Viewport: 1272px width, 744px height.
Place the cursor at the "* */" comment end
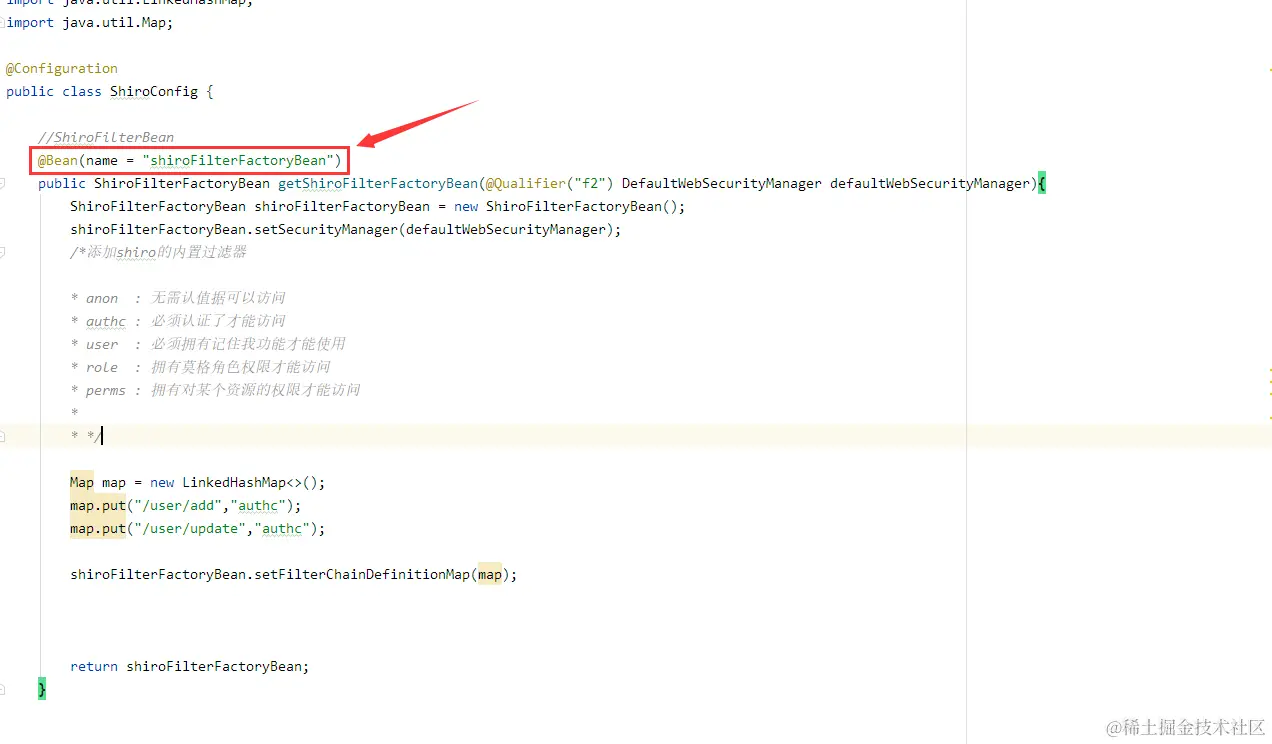pyautogui.click(x=102, y=436)
